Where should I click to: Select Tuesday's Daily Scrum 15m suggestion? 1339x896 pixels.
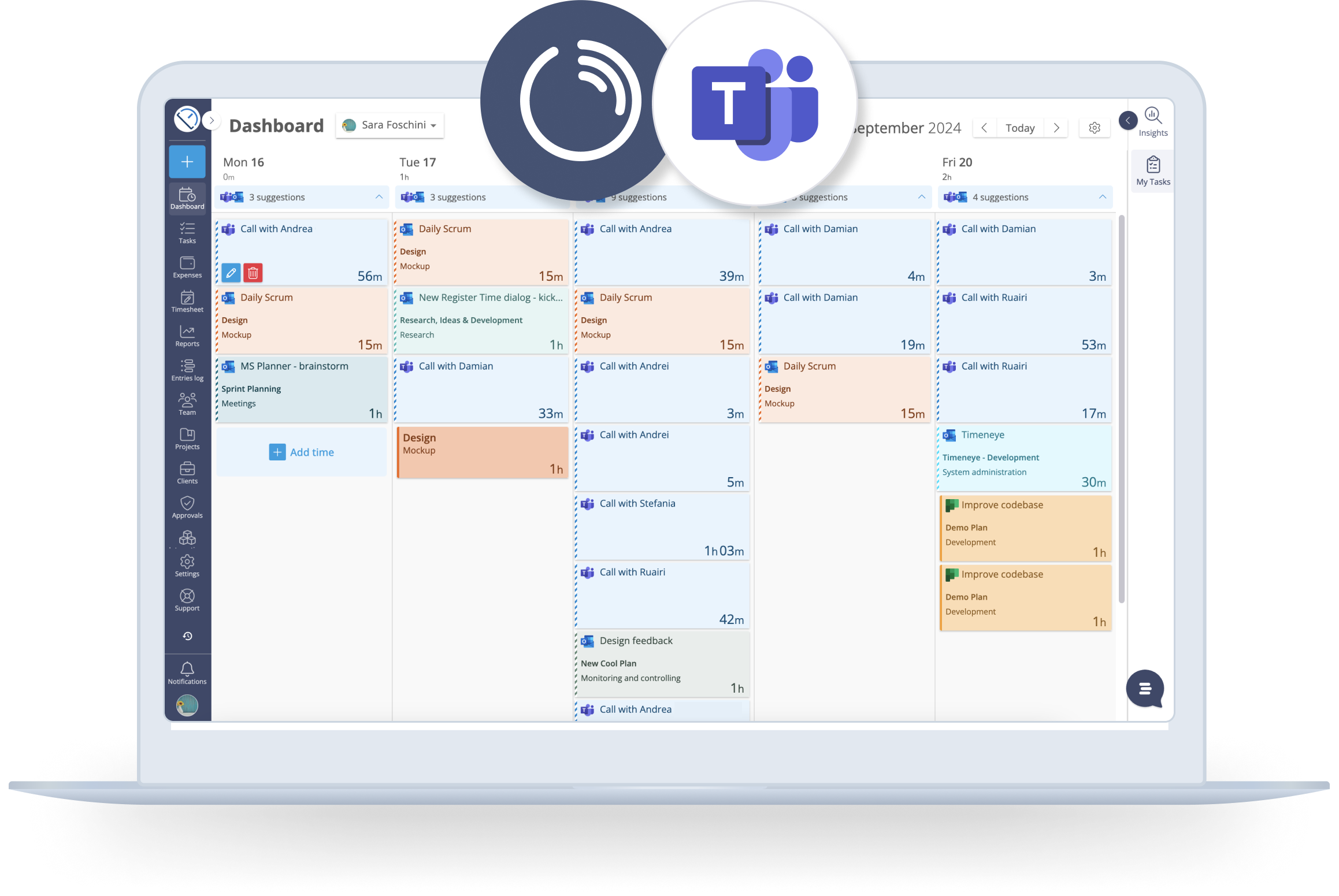pos(481,252)
